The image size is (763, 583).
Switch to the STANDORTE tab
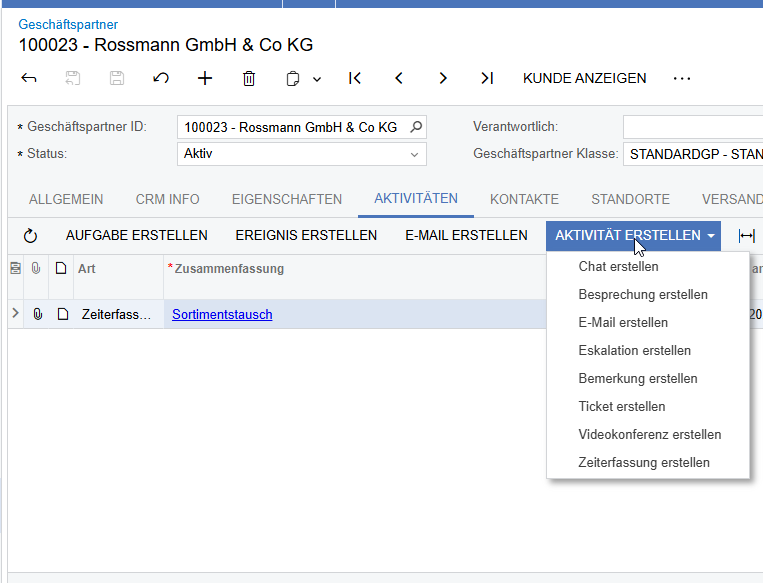630,199
